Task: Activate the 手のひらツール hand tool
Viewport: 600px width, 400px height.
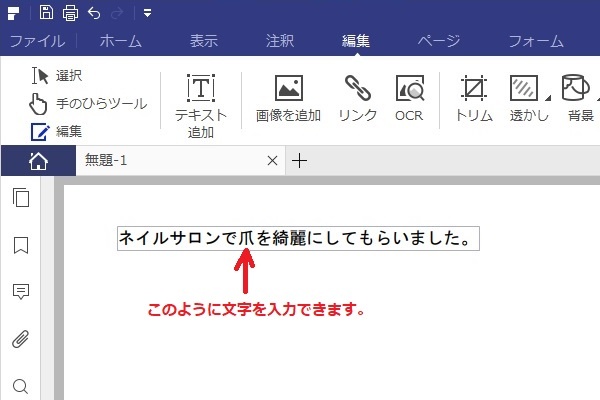Action: pyautogui.click(x=87, y=103)
